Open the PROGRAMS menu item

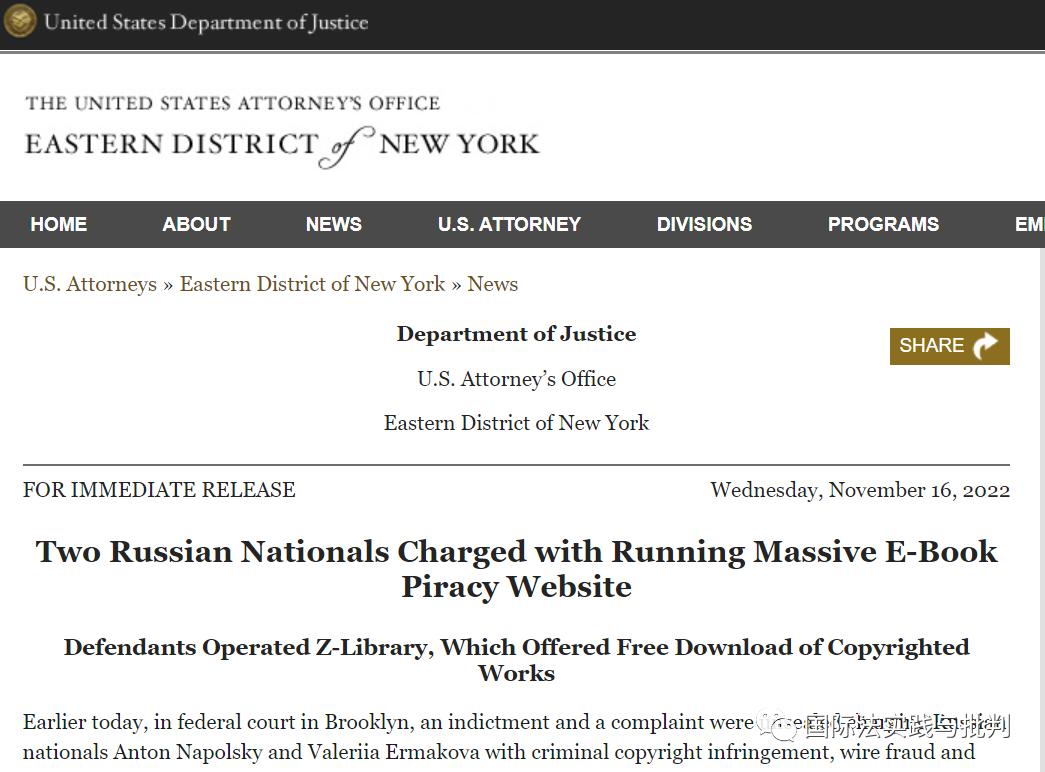(883, 224)
